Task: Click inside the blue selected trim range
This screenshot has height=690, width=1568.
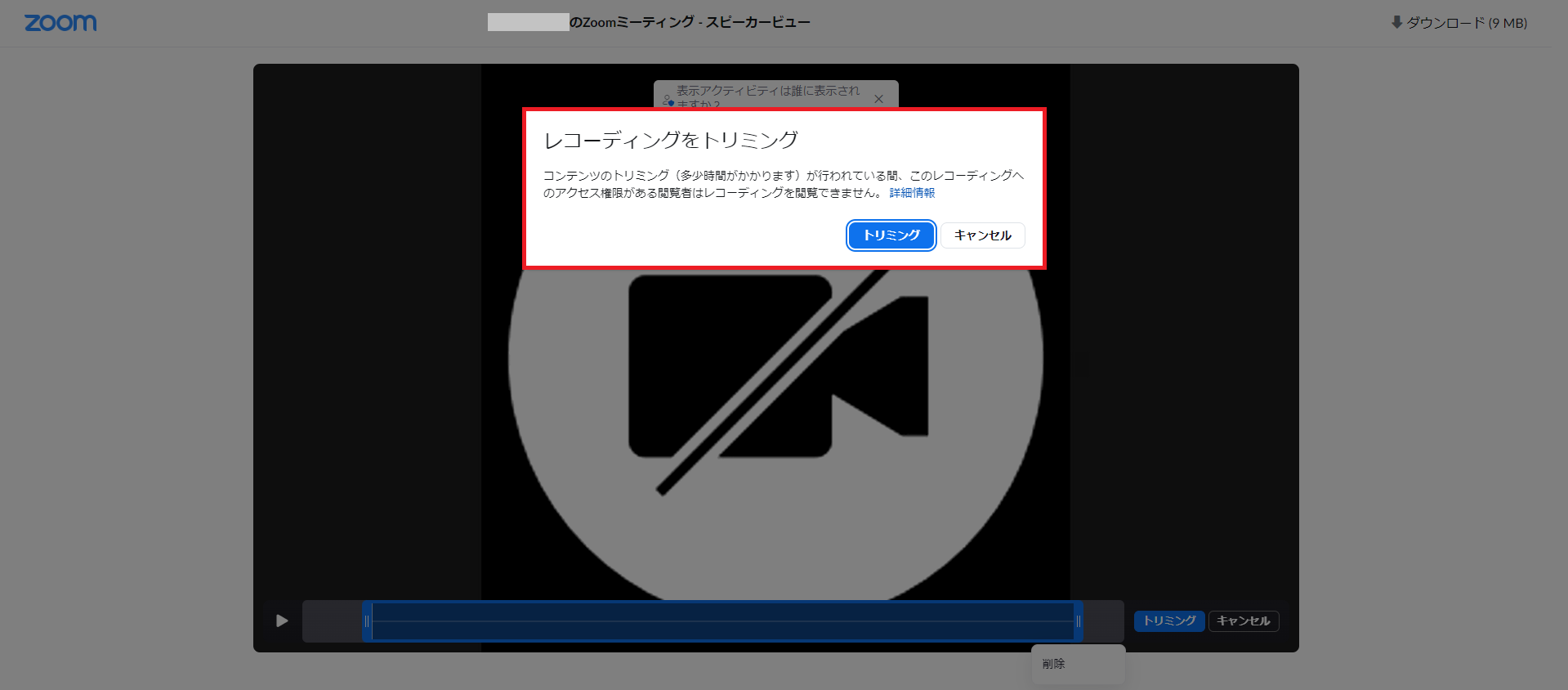Action: [722, 621]
